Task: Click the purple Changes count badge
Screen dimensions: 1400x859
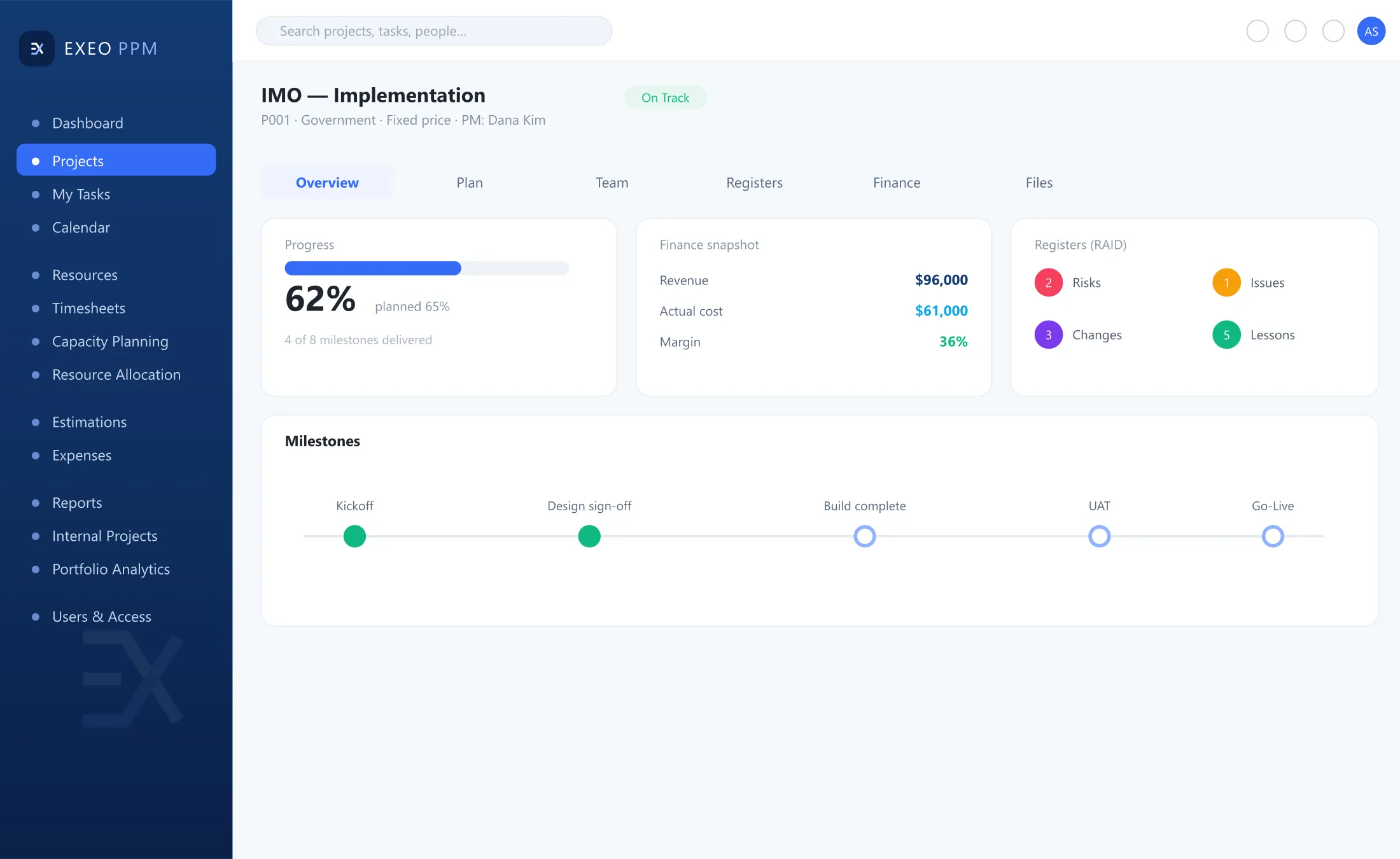Action: (x=1048, y=335)
